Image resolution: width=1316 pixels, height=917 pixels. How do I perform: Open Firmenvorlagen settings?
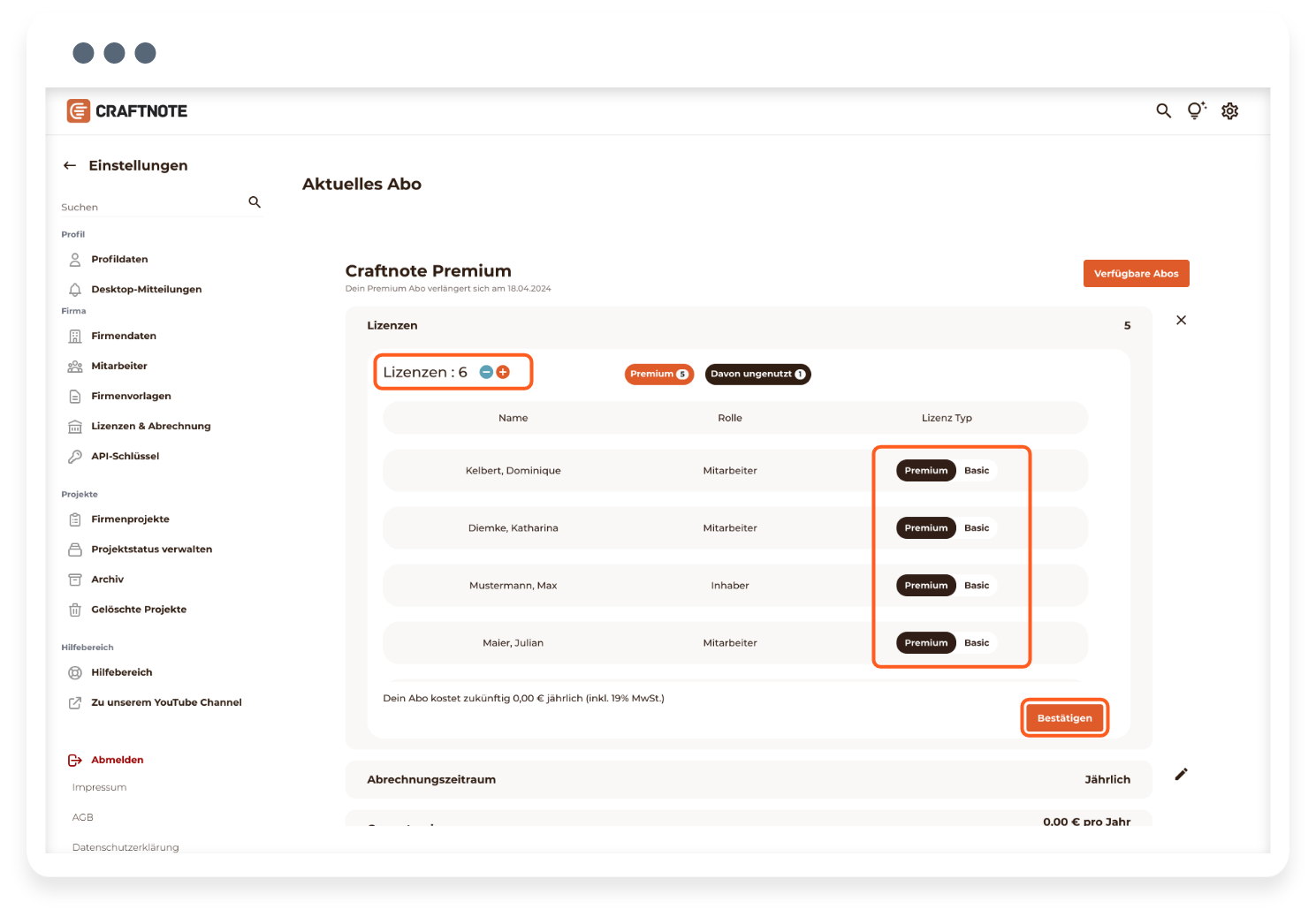tap(131, 396)
